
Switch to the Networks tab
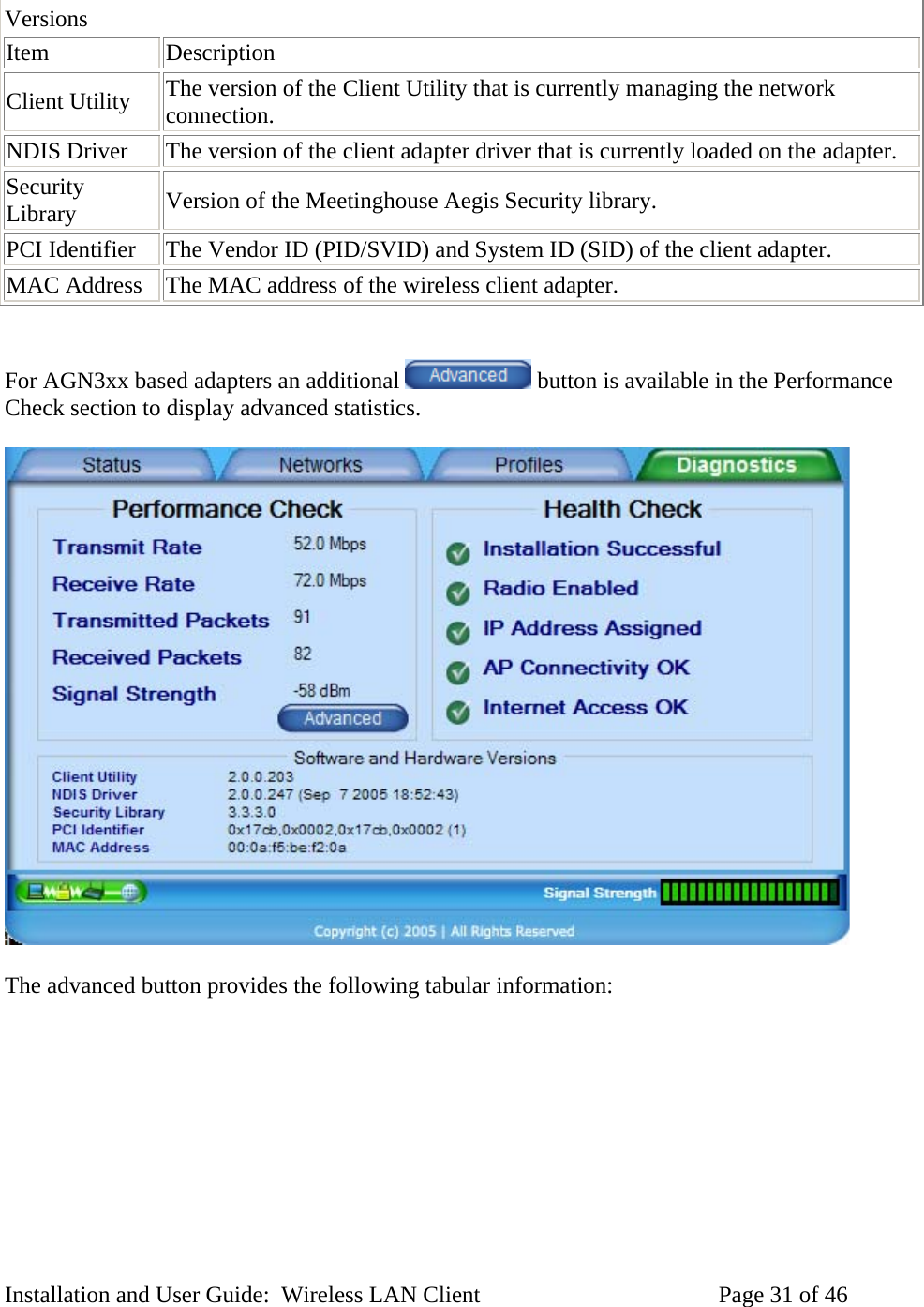[320, 463]
